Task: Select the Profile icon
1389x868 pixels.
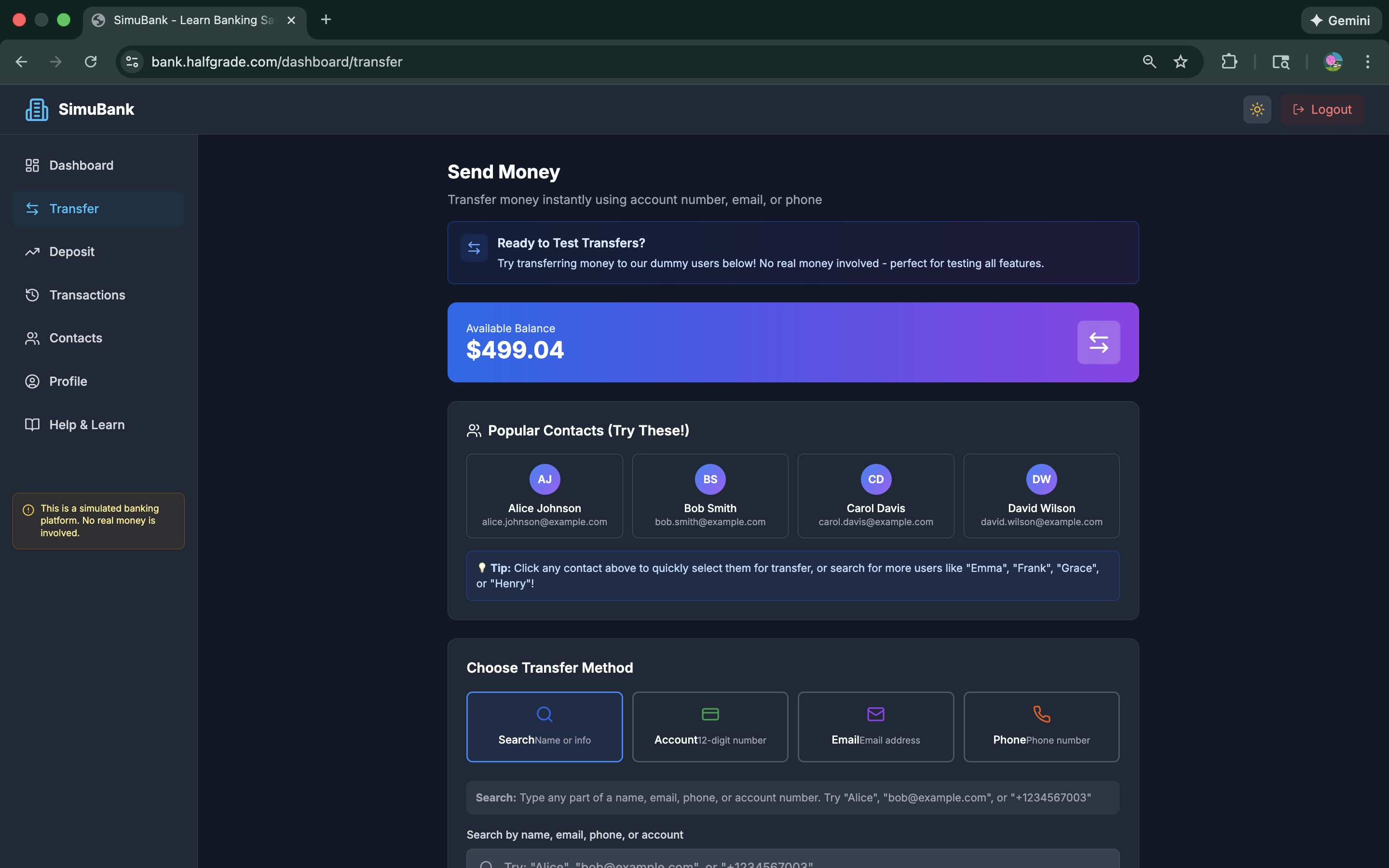Action: click(32, 380)
